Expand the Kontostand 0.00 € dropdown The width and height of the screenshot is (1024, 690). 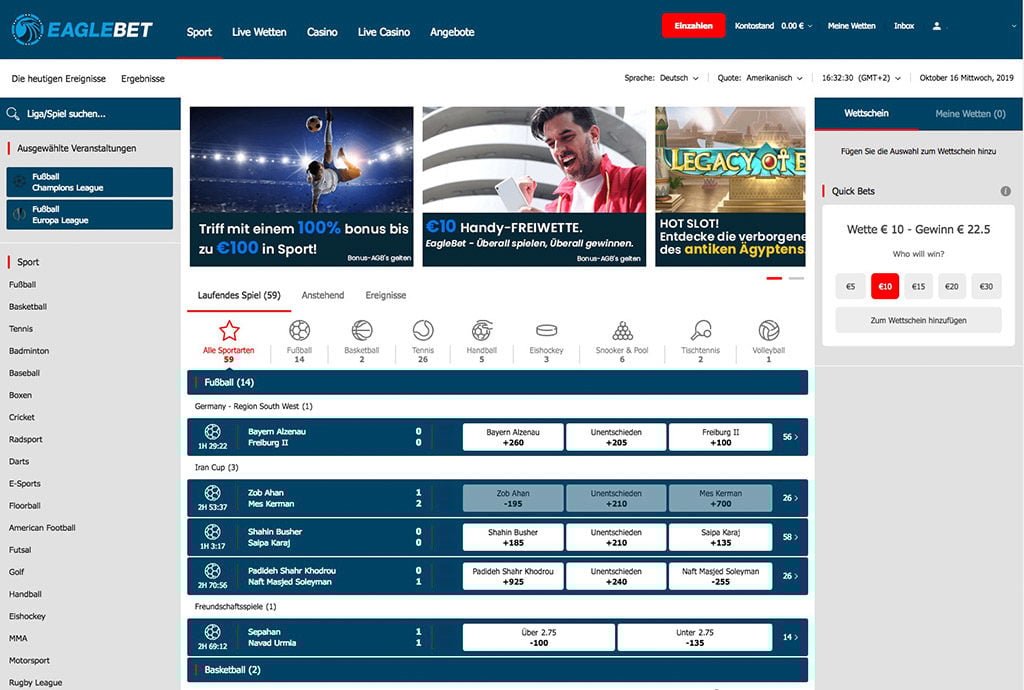[774, 26]
